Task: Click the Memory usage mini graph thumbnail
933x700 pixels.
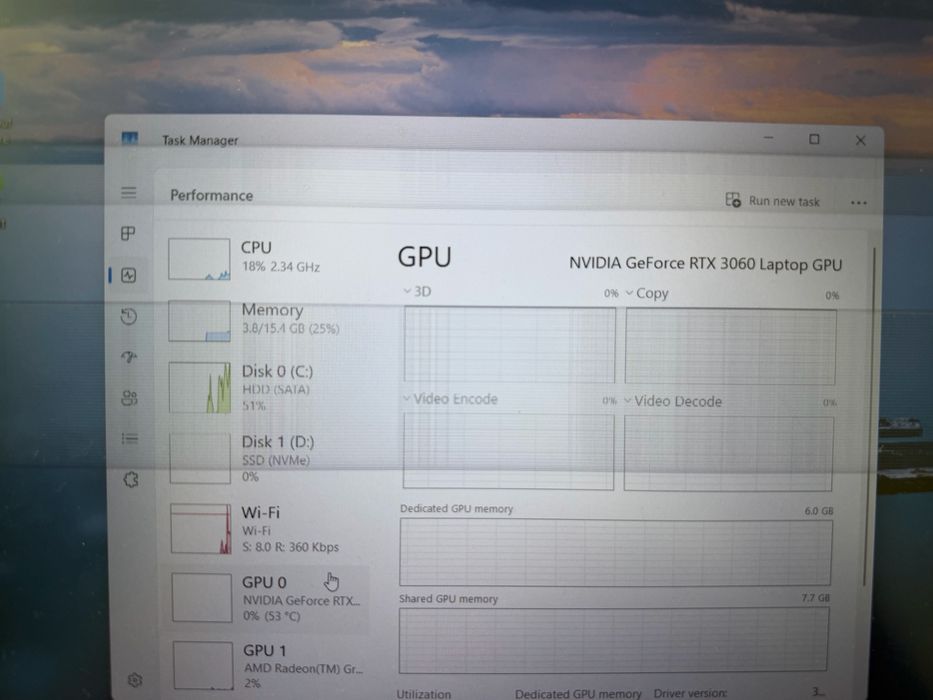Action: point(199,321)
